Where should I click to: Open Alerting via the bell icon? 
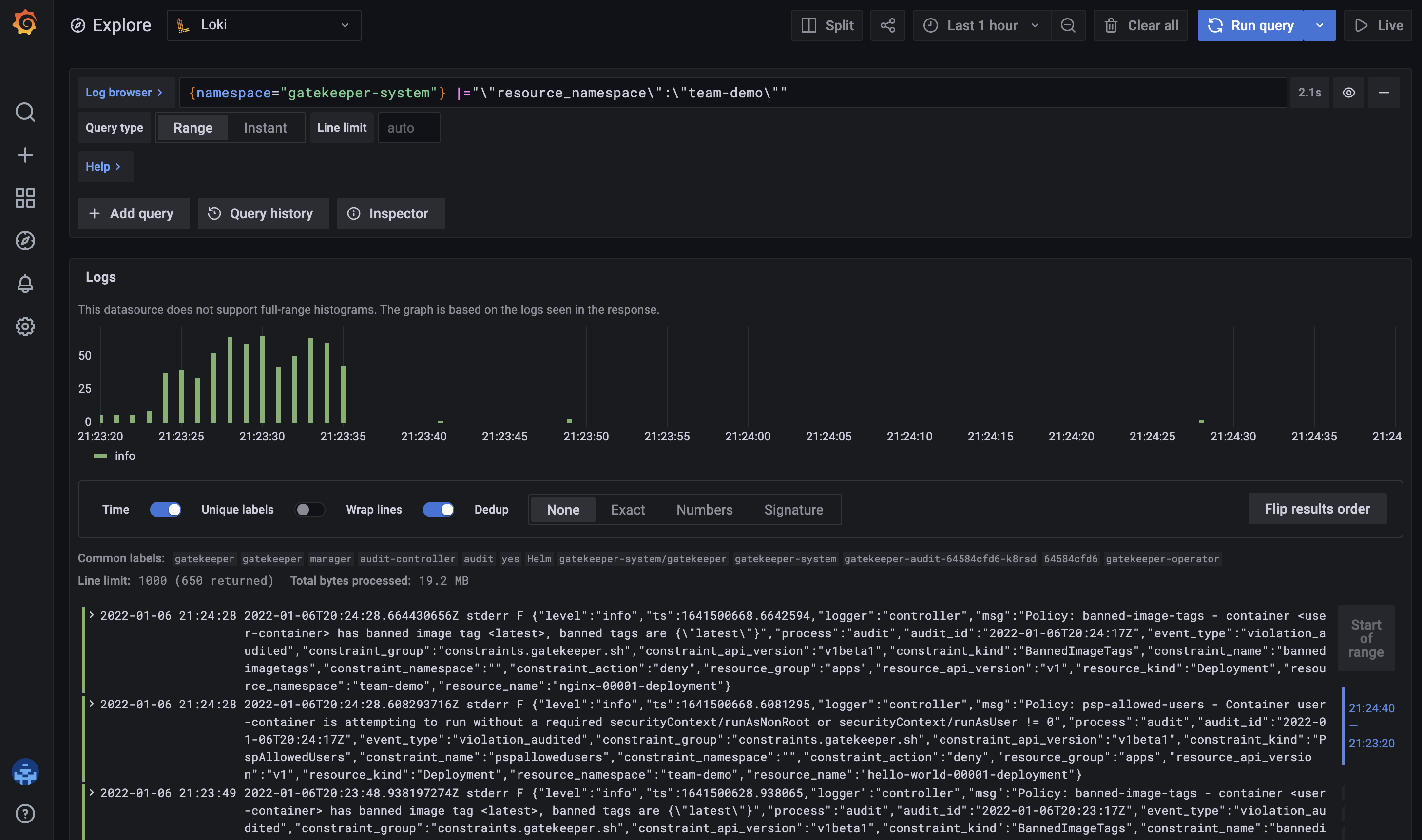pyautogui.click(x=25, y=284)
